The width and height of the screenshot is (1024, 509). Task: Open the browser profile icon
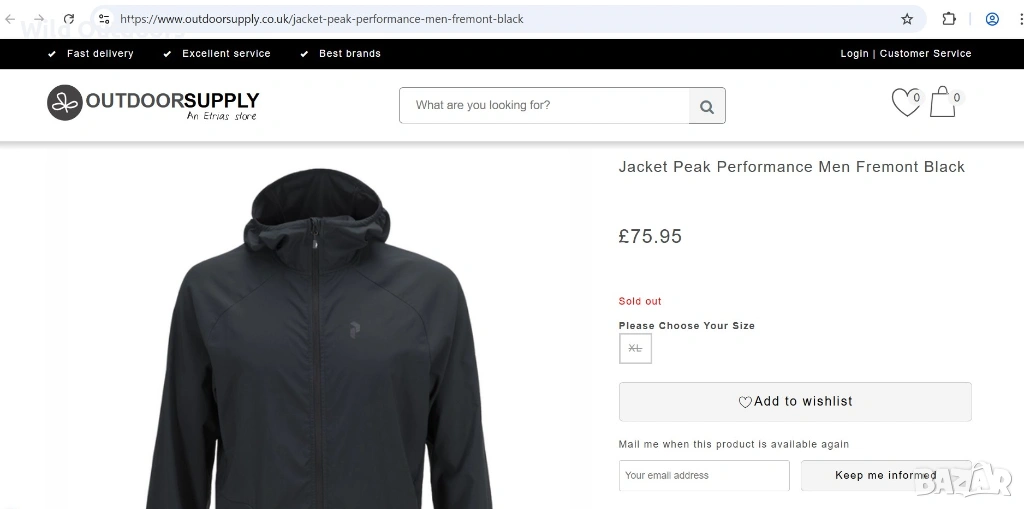(992, 19)
